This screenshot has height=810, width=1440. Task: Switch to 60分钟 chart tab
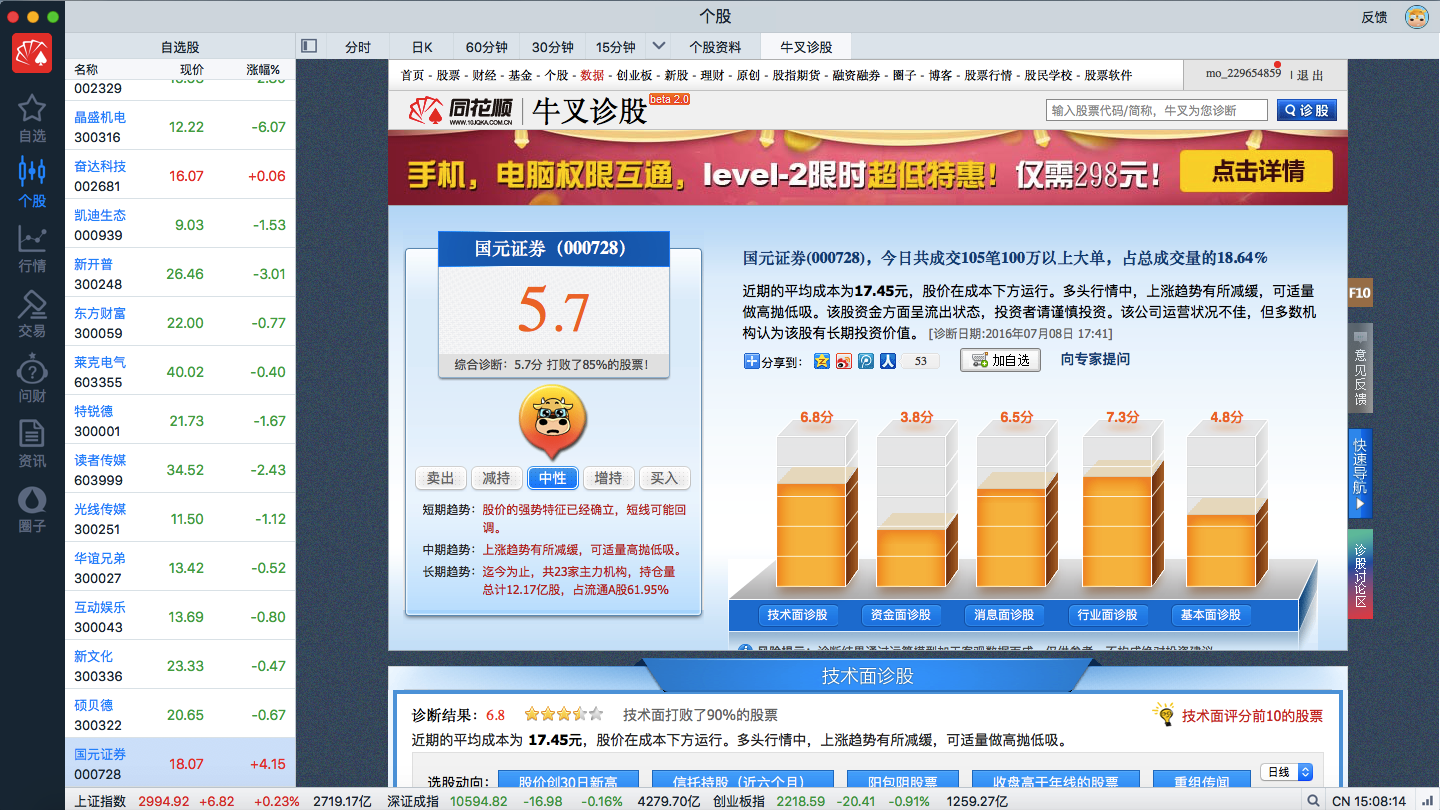[487, 47]
